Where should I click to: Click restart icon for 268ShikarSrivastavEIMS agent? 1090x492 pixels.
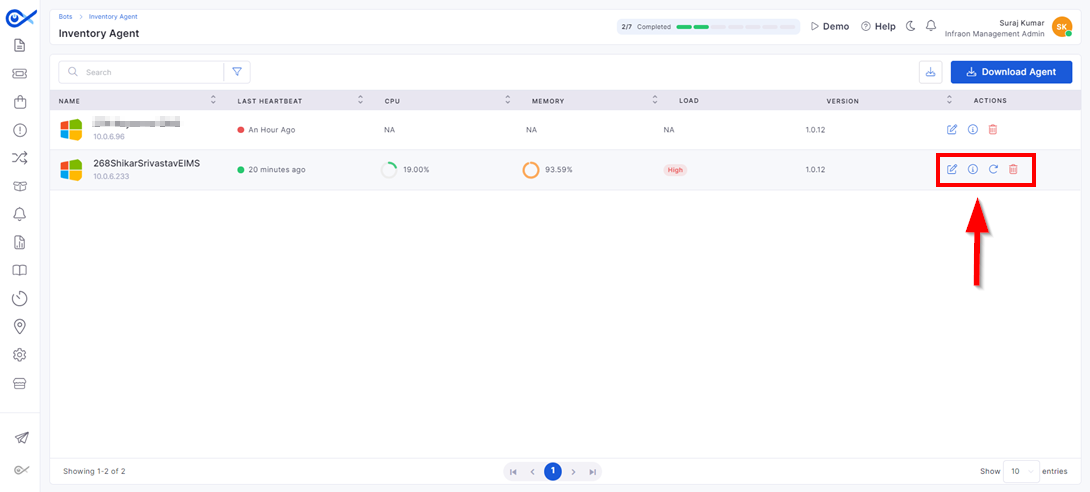[x=993, y=170]
